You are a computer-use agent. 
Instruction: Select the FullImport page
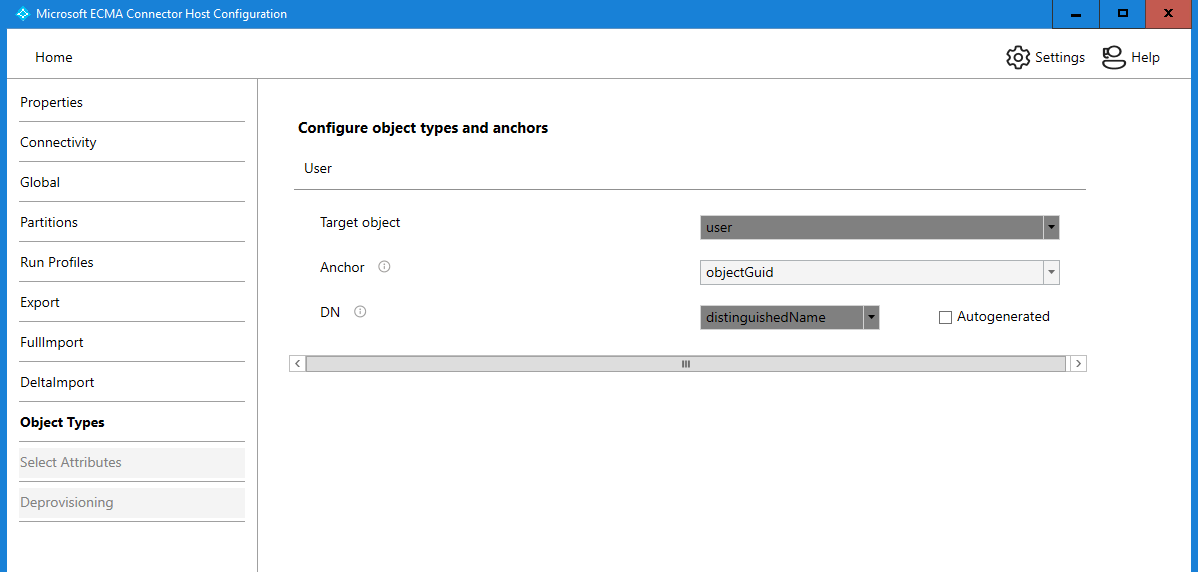(52, 343)
